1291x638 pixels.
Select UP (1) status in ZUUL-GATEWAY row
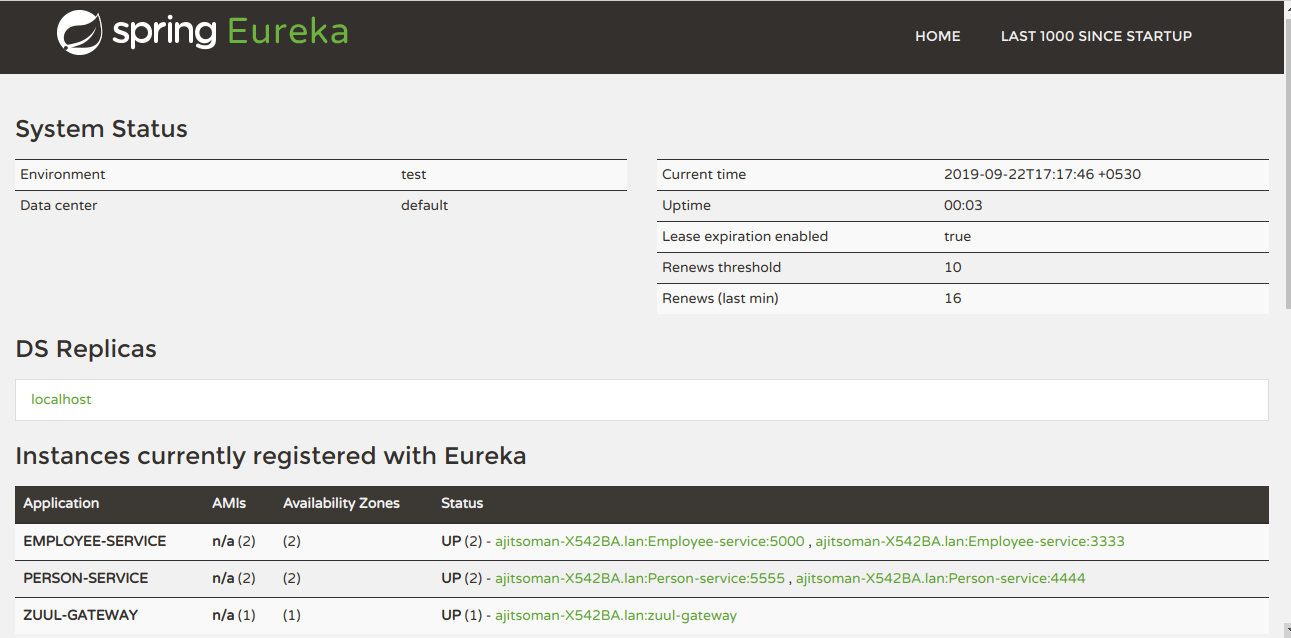point(461,615)
